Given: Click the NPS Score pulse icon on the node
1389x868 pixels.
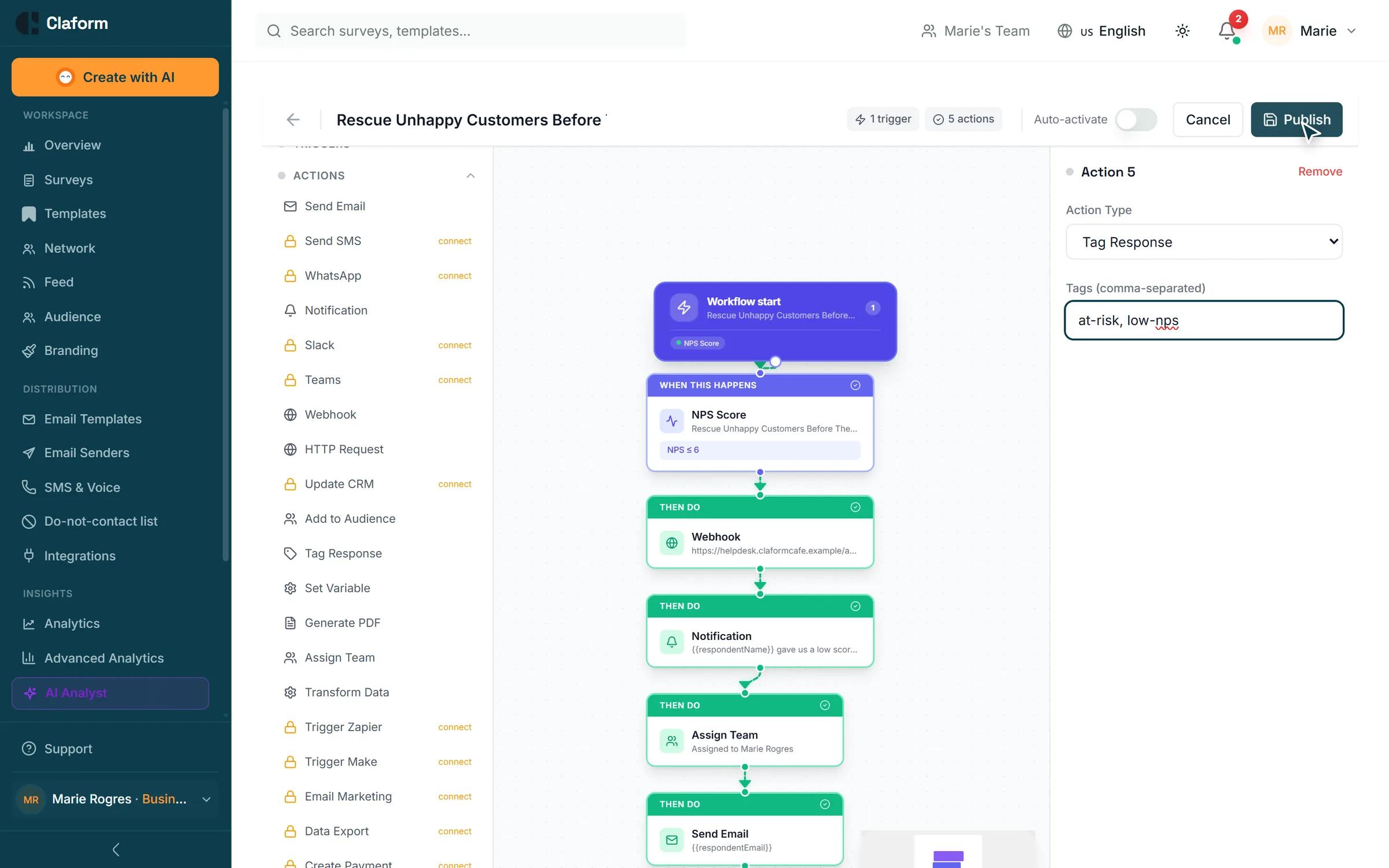Looking at the screenshot, I should coord(671,421).
